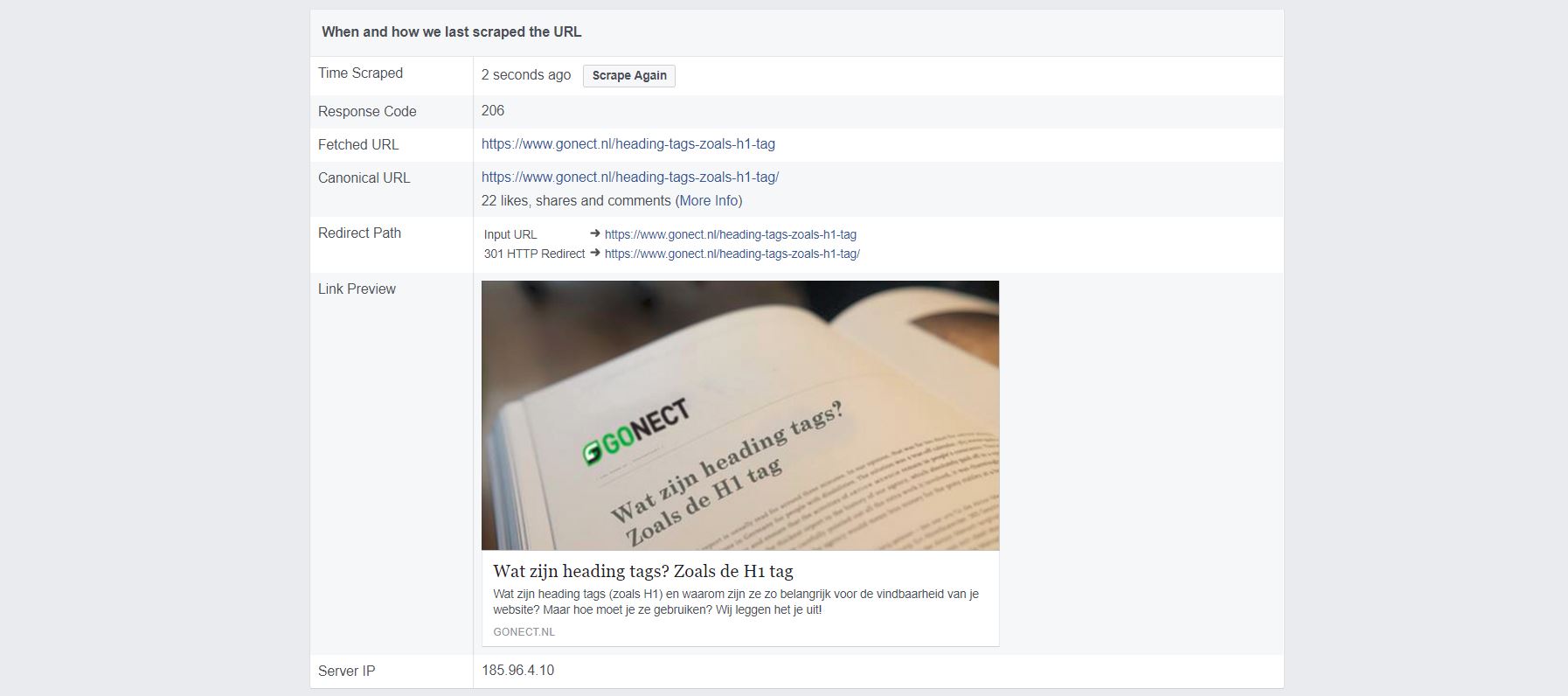Open the 301 HTTP Redirect target link
The width and height of the screenshot is (1568, 696).
(x=732, y=254)
